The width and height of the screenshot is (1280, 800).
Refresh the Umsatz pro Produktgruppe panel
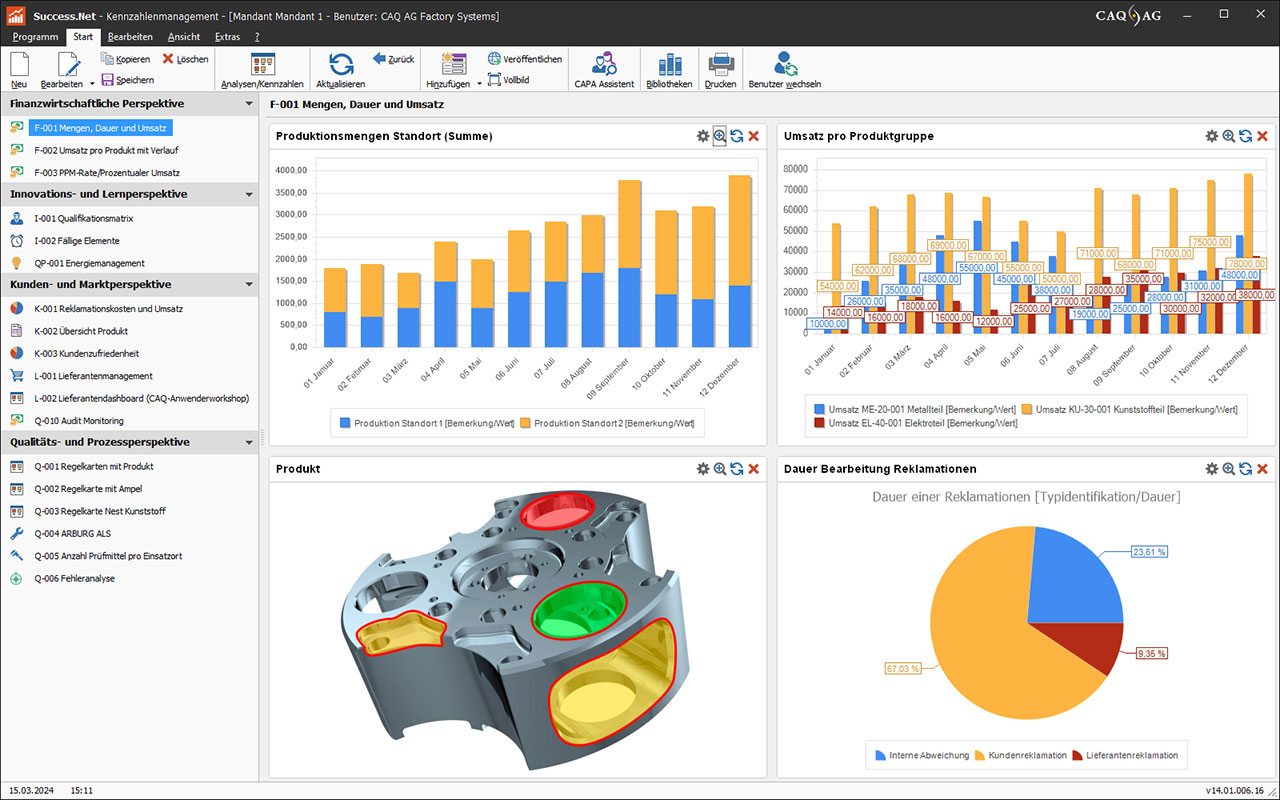(1246, 136)
